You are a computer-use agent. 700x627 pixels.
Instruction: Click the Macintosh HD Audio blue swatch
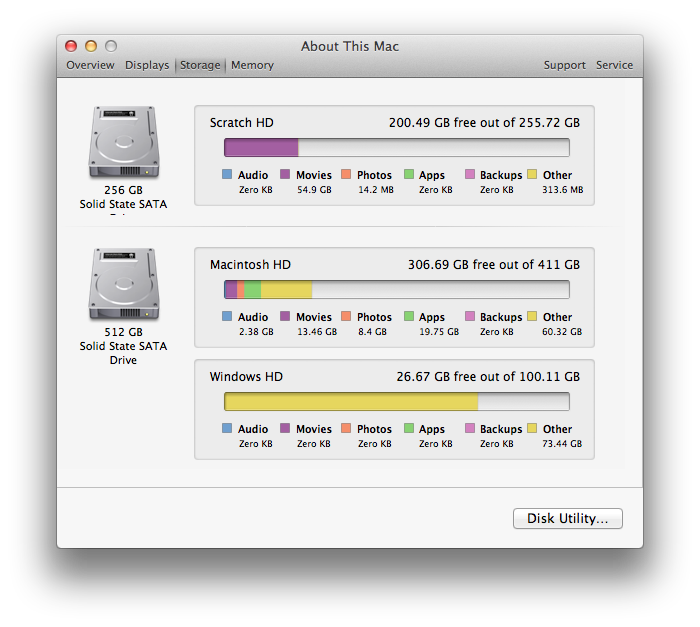[227, 316]
